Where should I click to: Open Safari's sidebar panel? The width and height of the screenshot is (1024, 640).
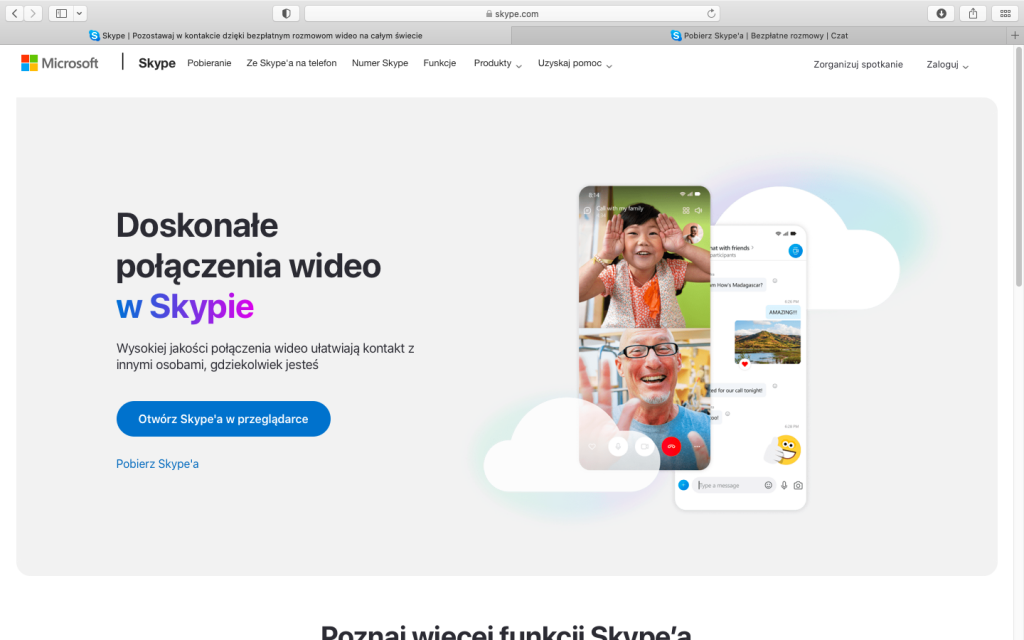pyautogui.click(x=61, y=13)
